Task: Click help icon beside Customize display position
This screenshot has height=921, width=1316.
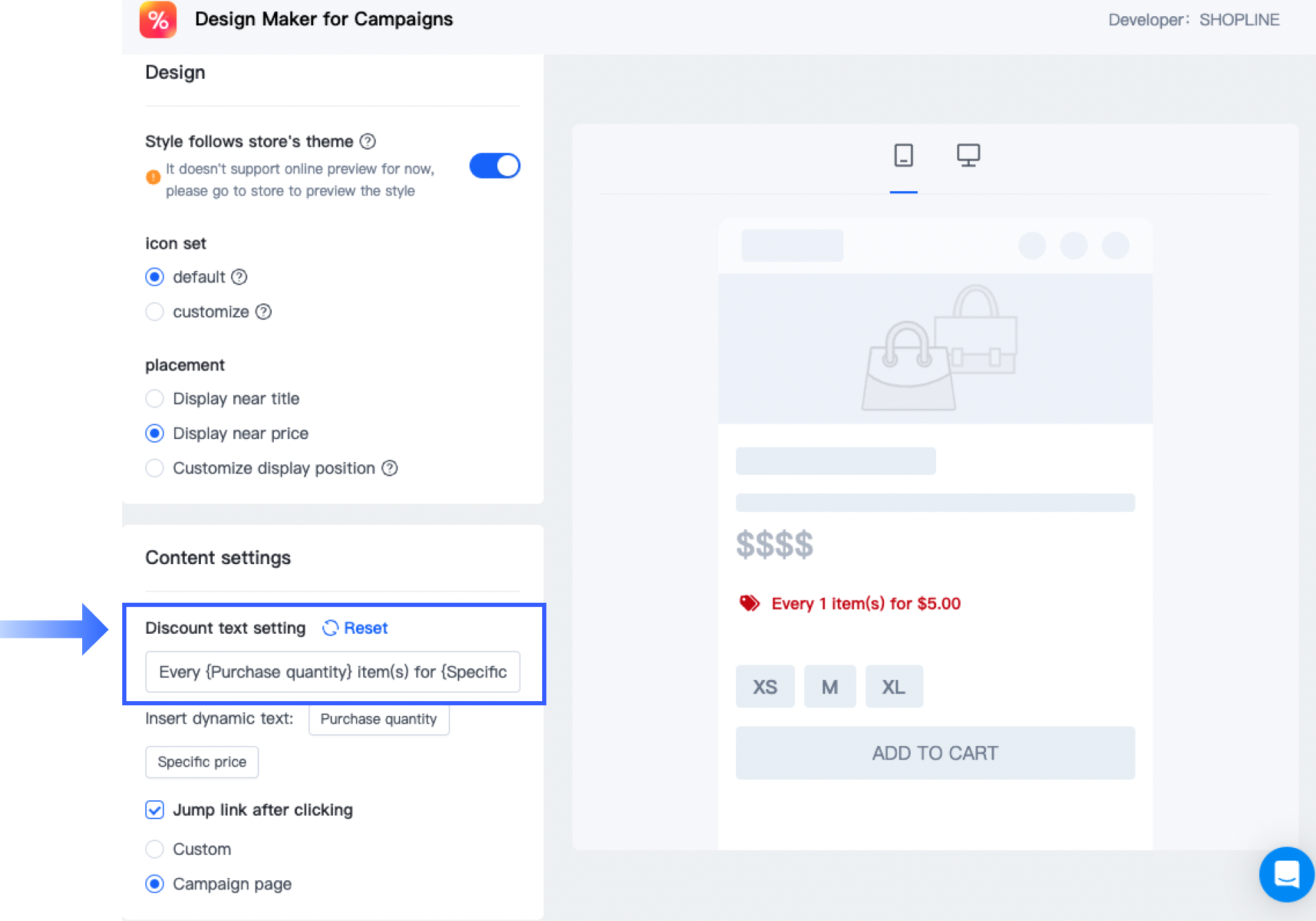Action: point(390,468)
